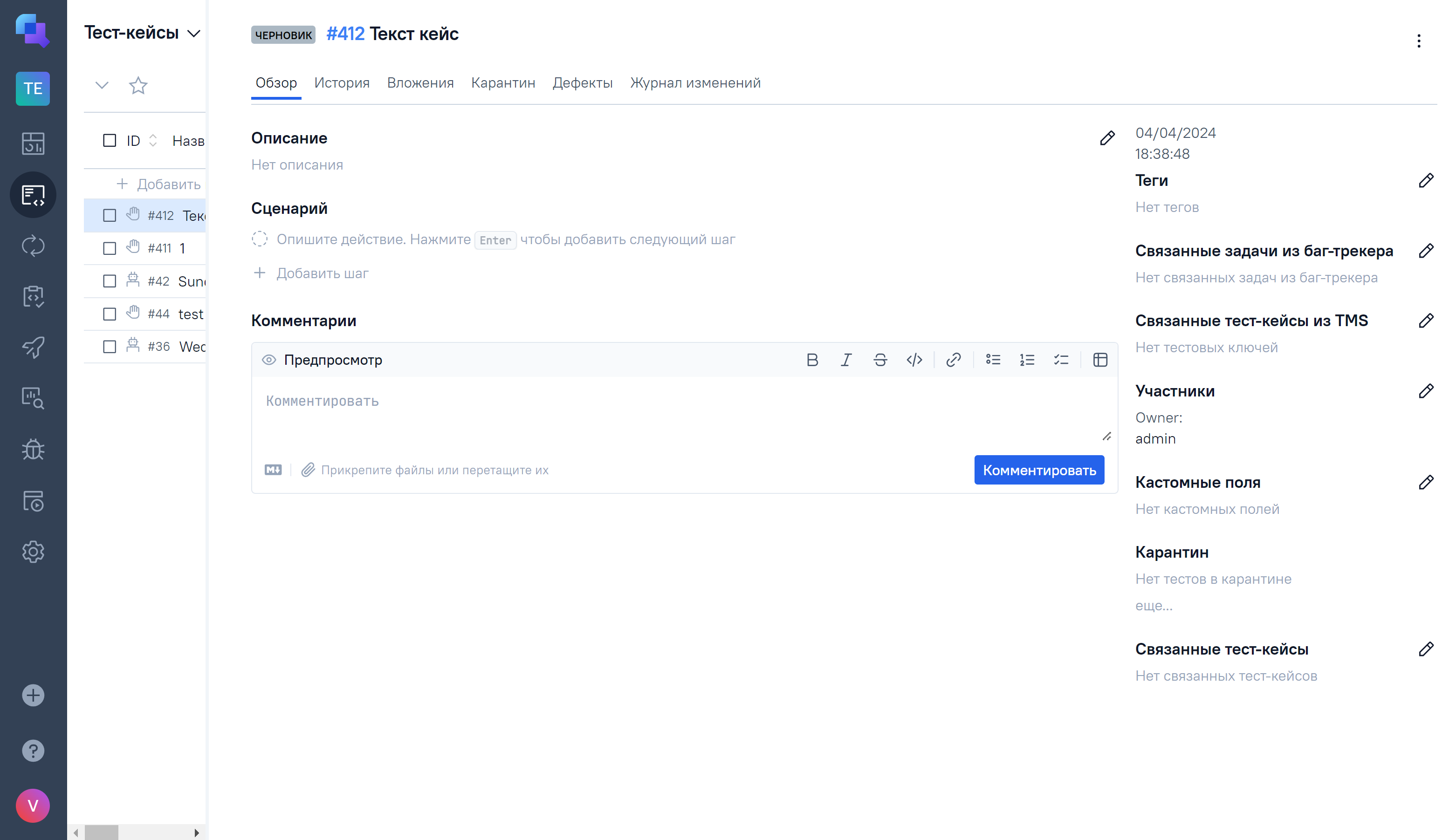The height and width of the screenshot is (840, 1442).
Task: Insert a table in the comment editor
Action: point(1100,360)
